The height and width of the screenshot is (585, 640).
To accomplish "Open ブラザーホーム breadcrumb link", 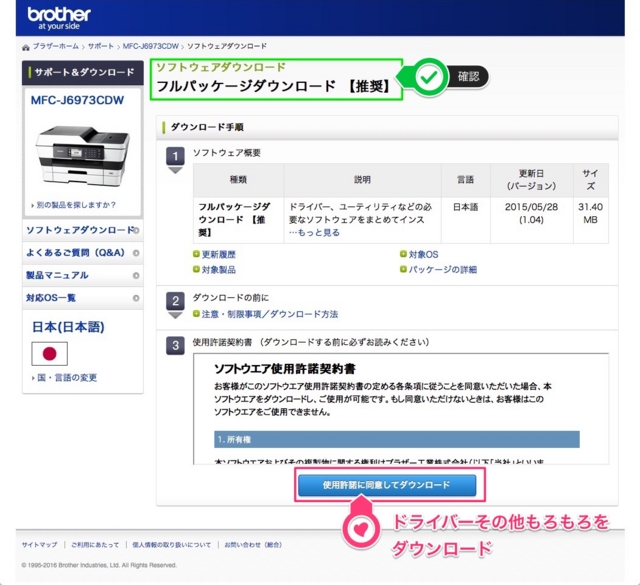I will [x=56, y=46].
